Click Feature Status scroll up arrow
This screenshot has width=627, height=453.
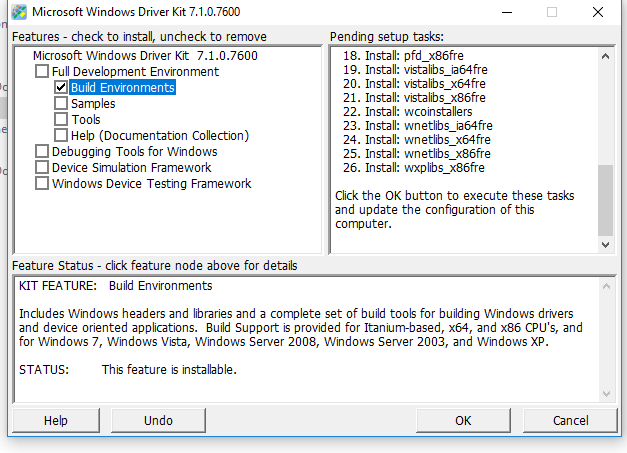tap(606, 286)
